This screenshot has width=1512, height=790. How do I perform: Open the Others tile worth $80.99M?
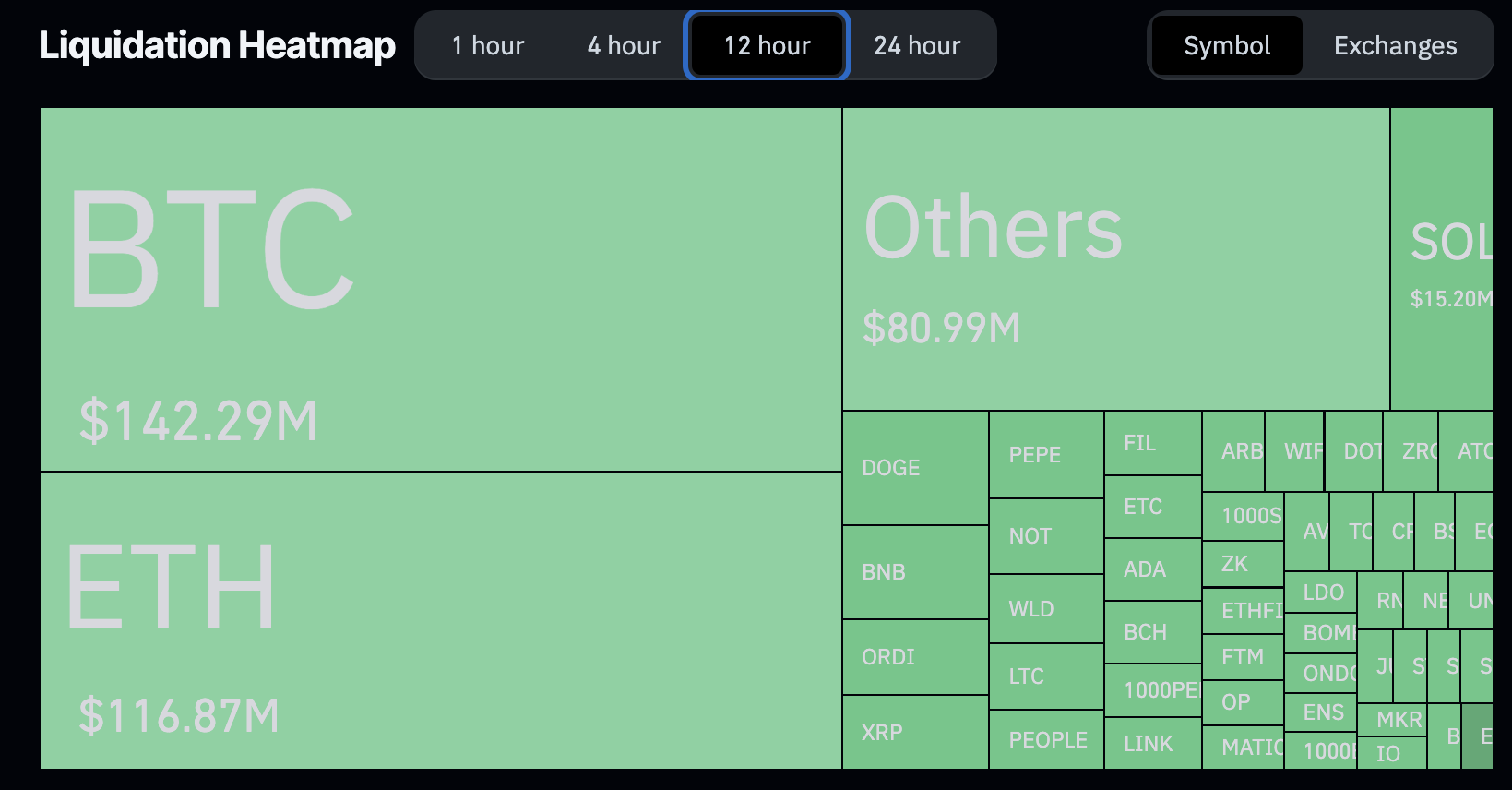1115,258
